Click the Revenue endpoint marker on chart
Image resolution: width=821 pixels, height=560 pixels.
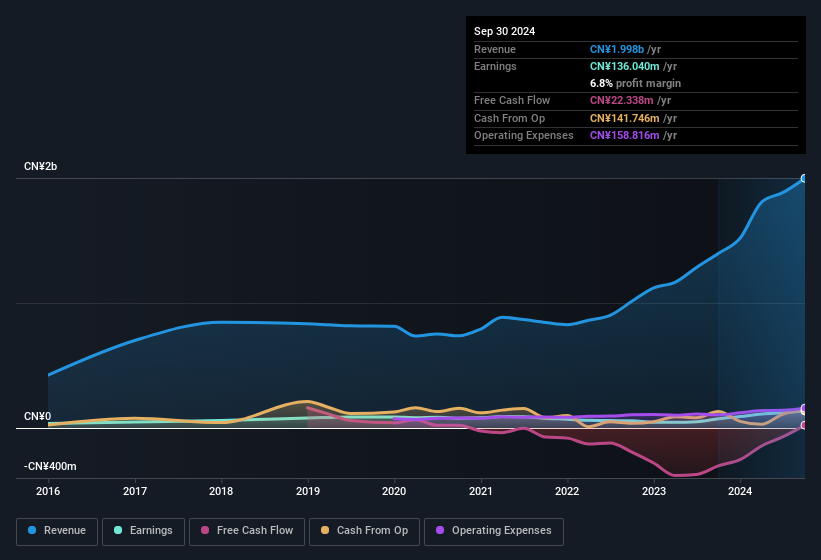point(804,178)
